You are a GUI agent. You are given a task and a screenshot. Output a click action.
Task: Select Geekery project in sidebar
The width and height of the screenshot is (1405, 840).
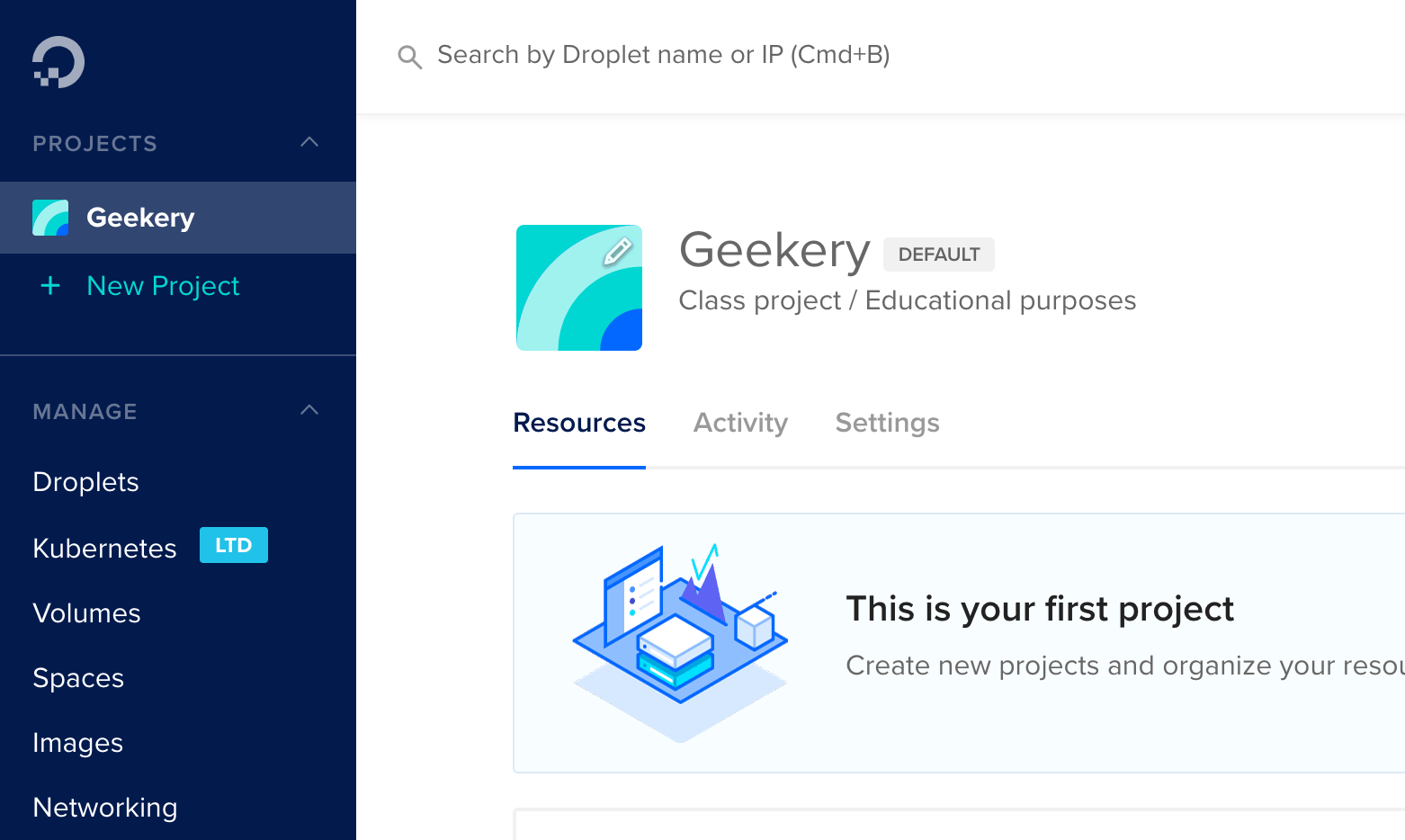[x=178, y=218]
